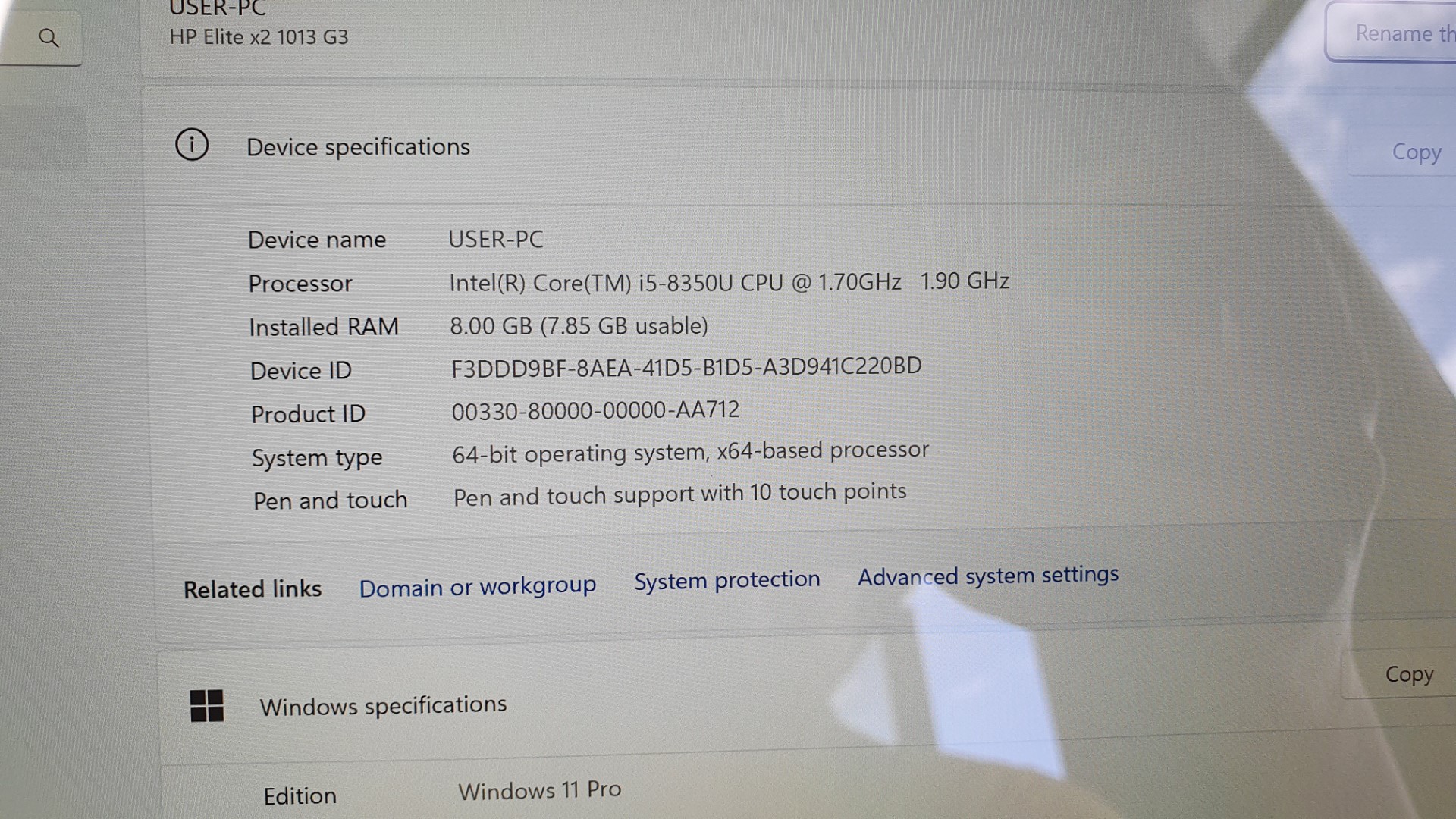This screenshot has height=819, width=1456.
Task: Select the Pen and touch support value
Action: [679, 494]
